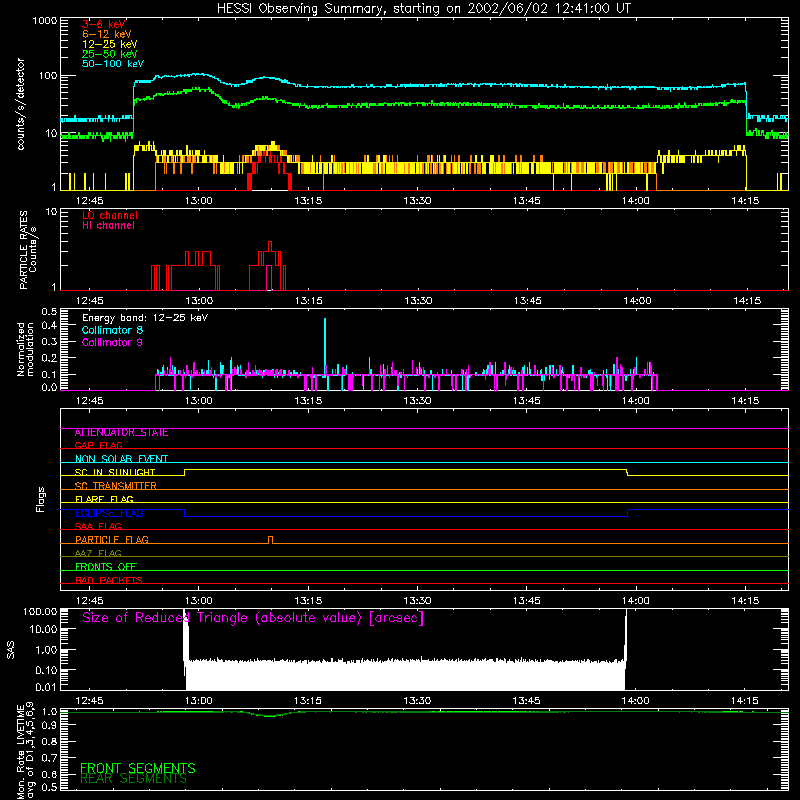Click the ATTENUATOR_STATE flag label
800x800 pixels.
point(121,433)
